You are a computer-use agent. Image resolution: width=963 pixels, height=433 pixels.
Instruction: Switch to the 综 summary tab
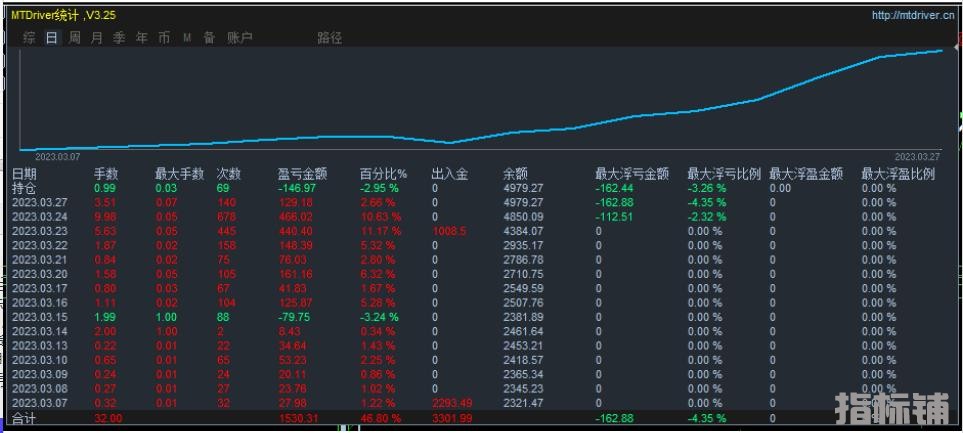[29, 38]
